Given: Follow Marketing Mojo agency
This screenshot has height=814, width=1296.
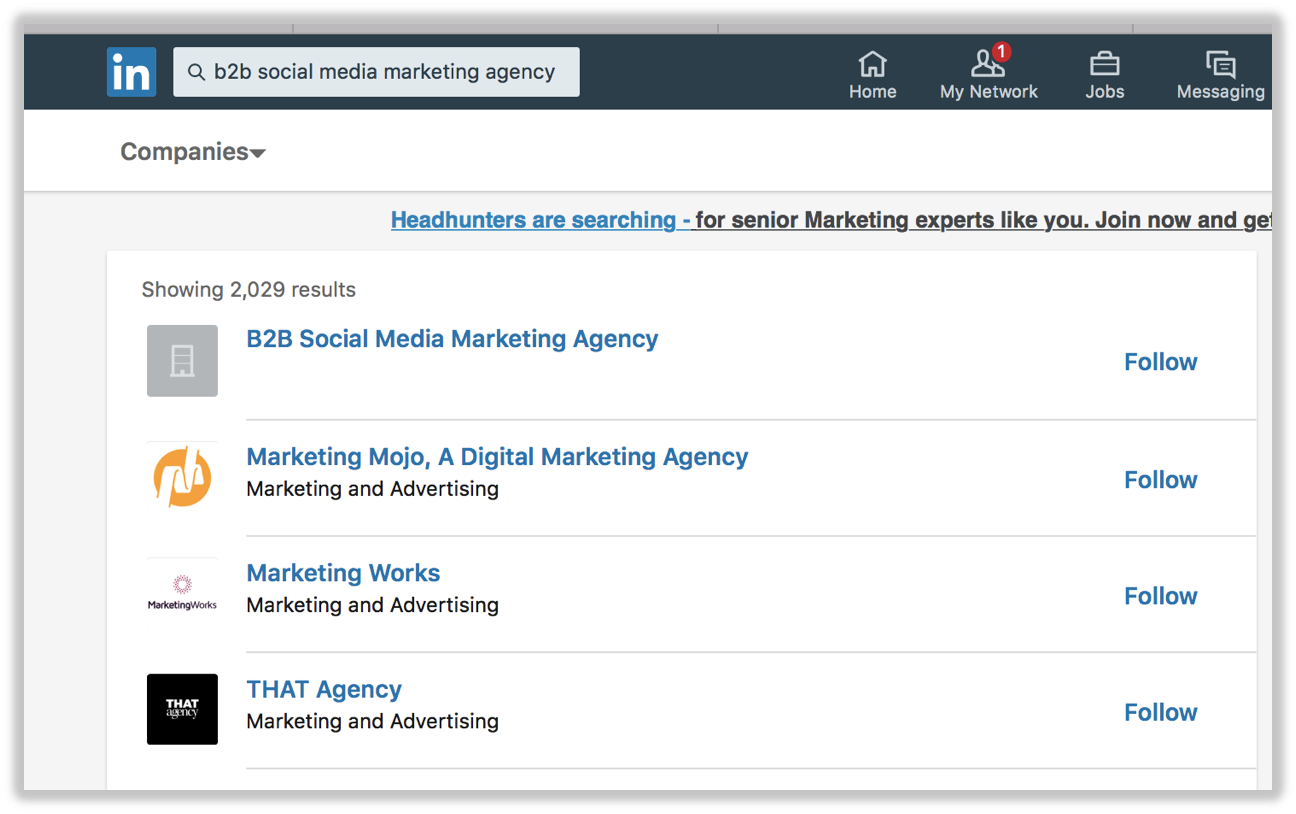Looking at the screenshot, I should (1160, 479).
